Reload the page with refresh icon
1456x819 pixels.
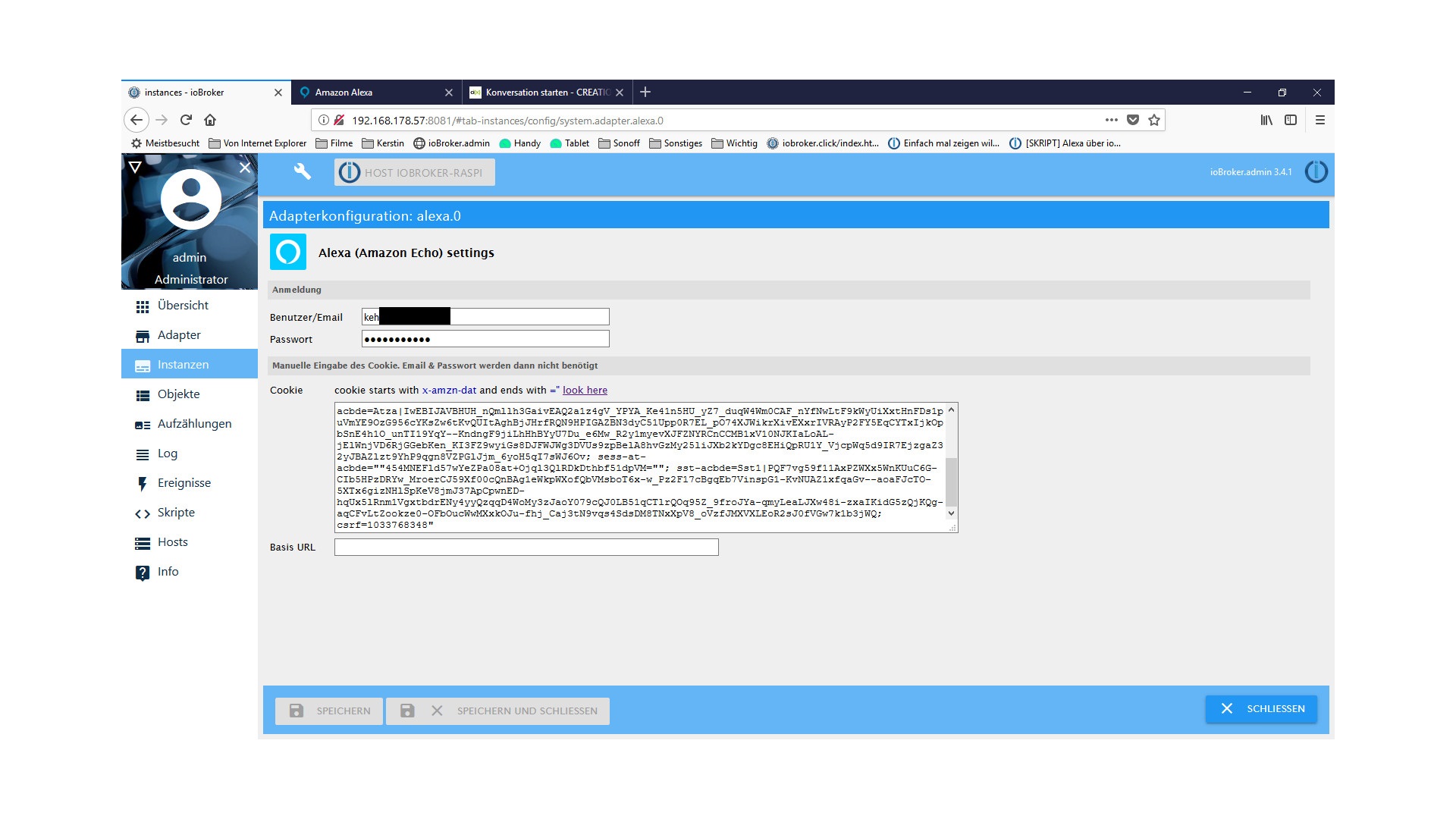pos(186,120)
